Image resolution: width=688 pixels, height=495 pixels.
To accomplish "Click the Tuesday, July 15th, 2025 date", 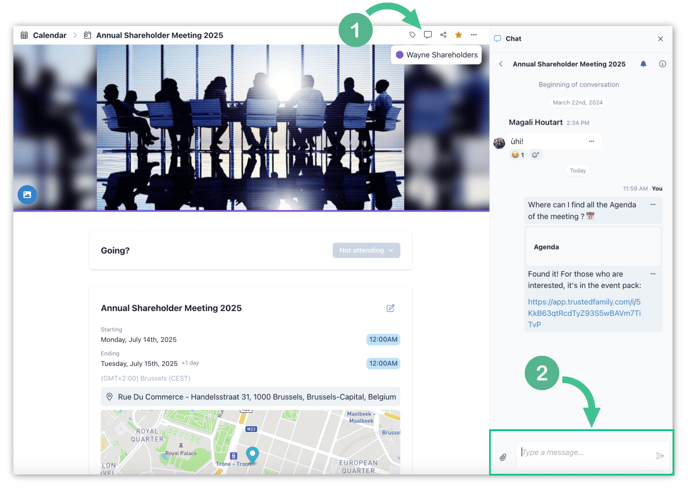I will (139, 363).
